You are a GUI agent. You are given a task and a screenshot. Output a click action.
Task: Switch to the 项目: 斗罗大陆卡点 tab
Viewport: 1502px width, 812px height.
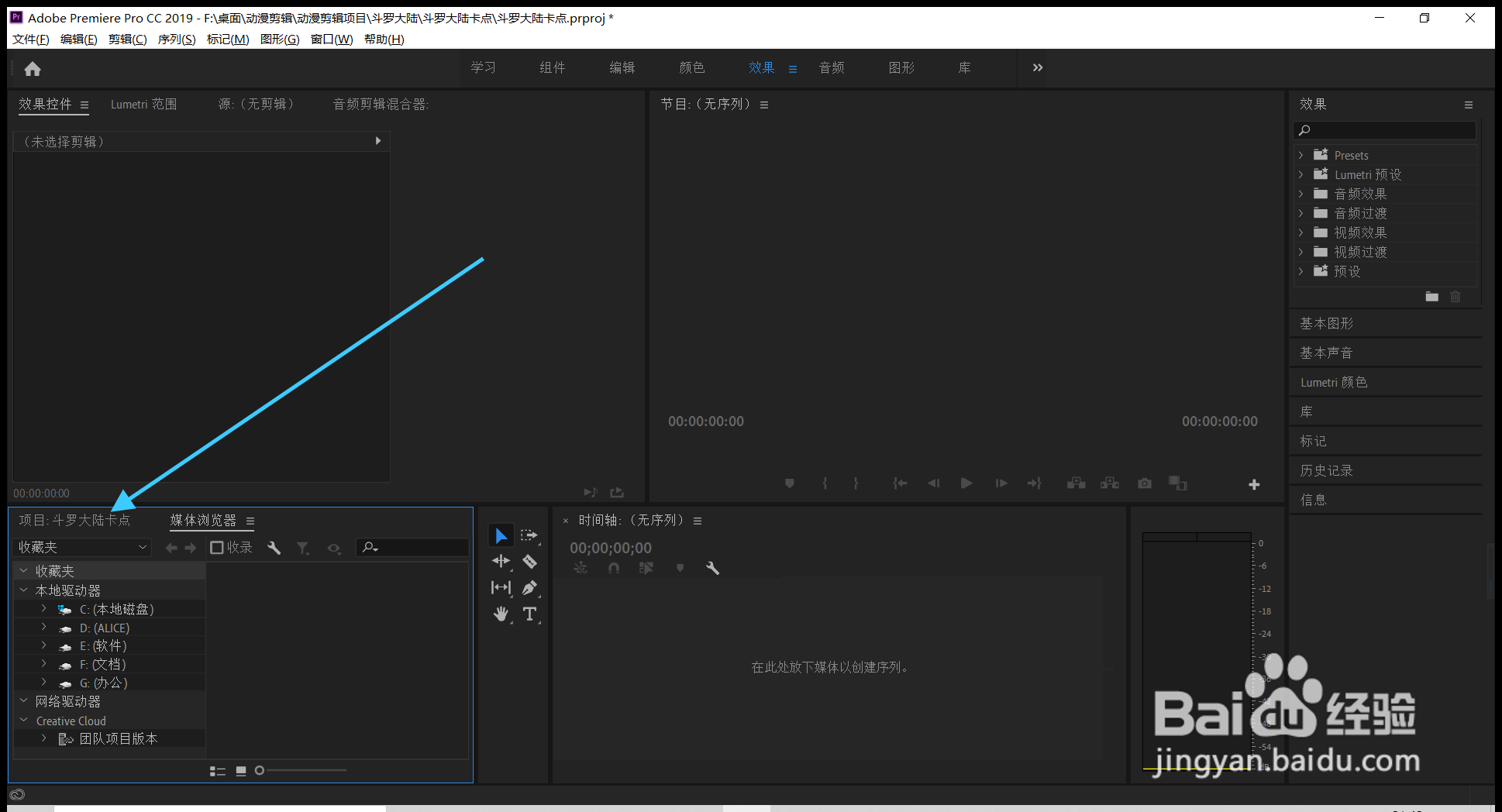pos(75,520)
